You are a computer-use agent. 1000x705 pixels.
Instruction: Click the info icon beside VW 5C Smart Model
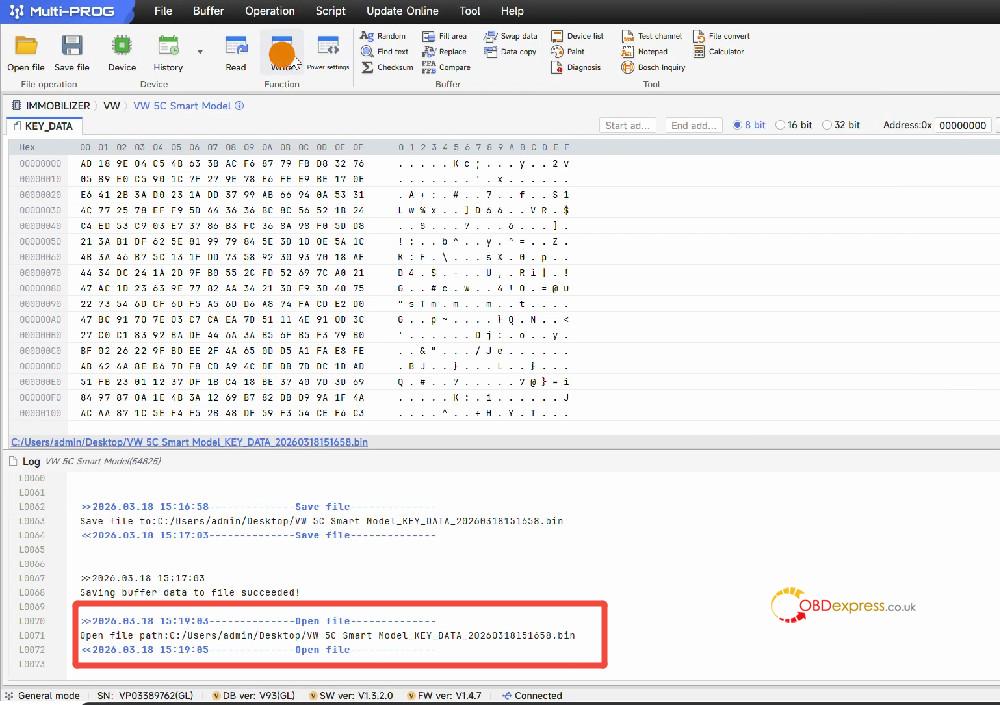click(x=239, y=105)
